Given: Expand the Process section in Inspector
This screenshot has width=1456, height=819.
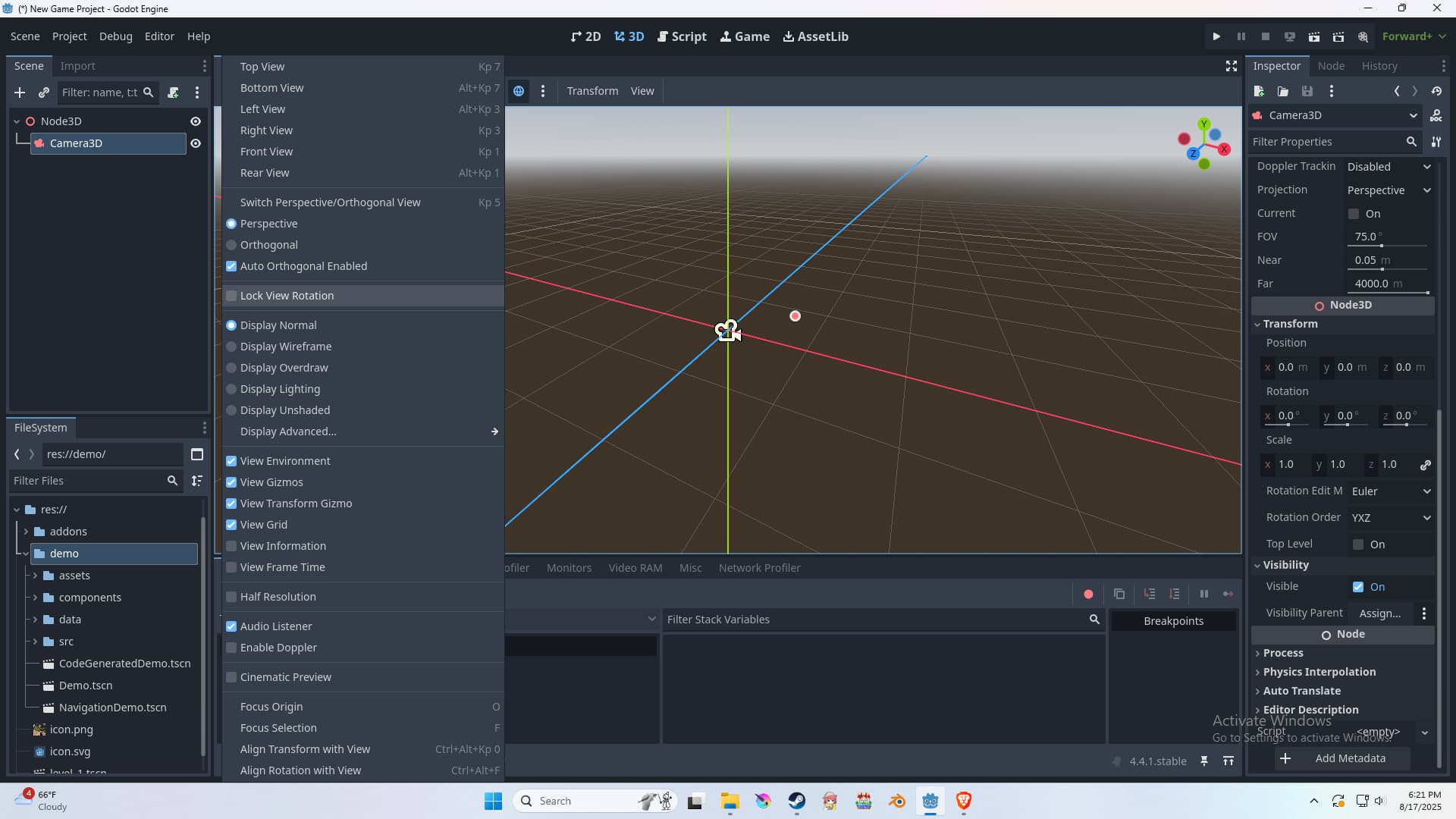Looking at the screenshot, I should 1282,653.
